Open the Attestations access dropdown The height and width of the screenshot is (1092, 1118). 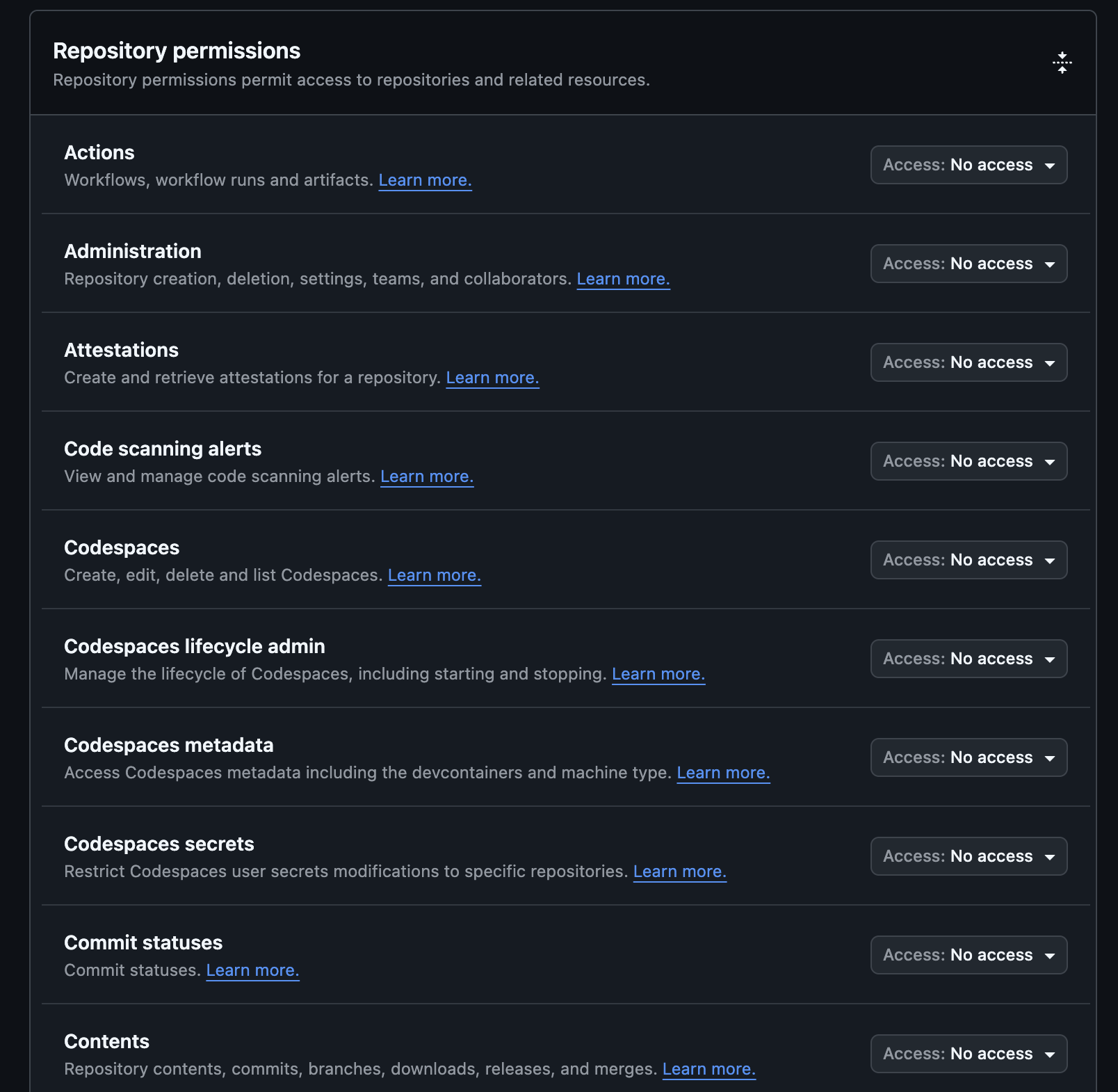coord(969,362)
